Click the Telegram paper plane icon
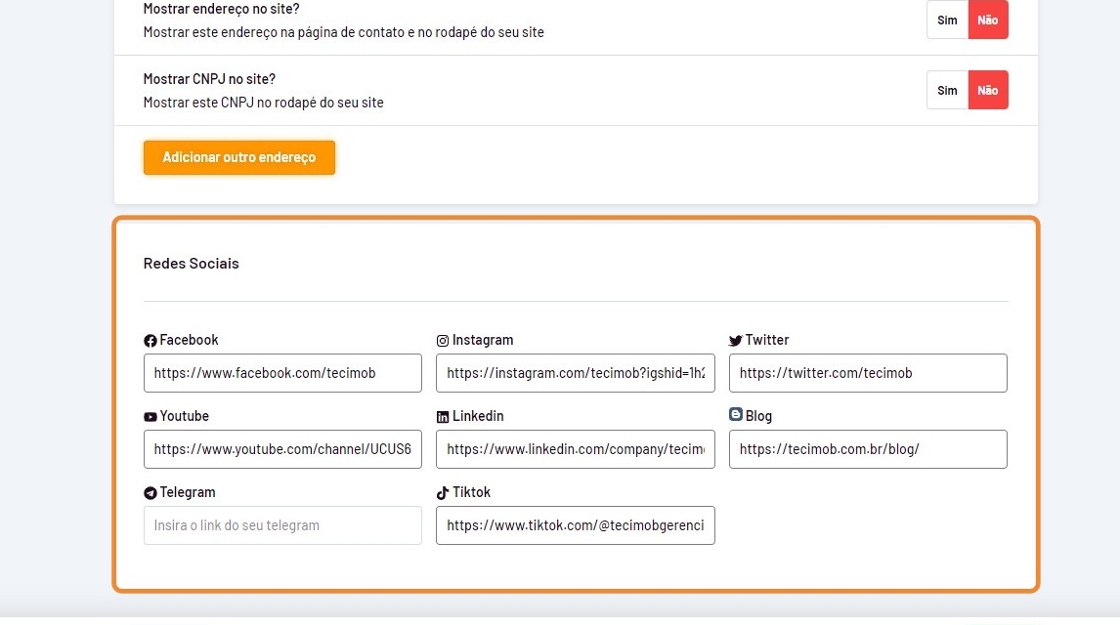The image size is (1120, 625). (x=150, y=493)
